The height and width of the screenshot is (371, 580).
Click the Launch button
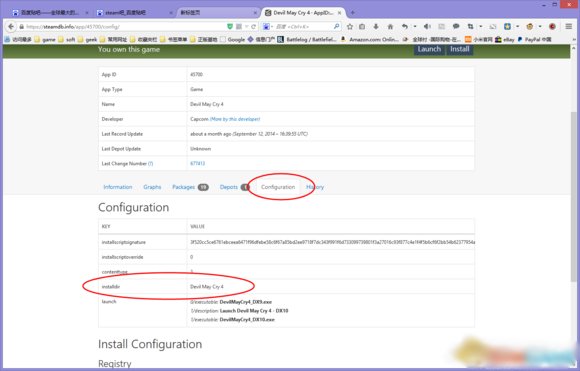click(429, 49)
